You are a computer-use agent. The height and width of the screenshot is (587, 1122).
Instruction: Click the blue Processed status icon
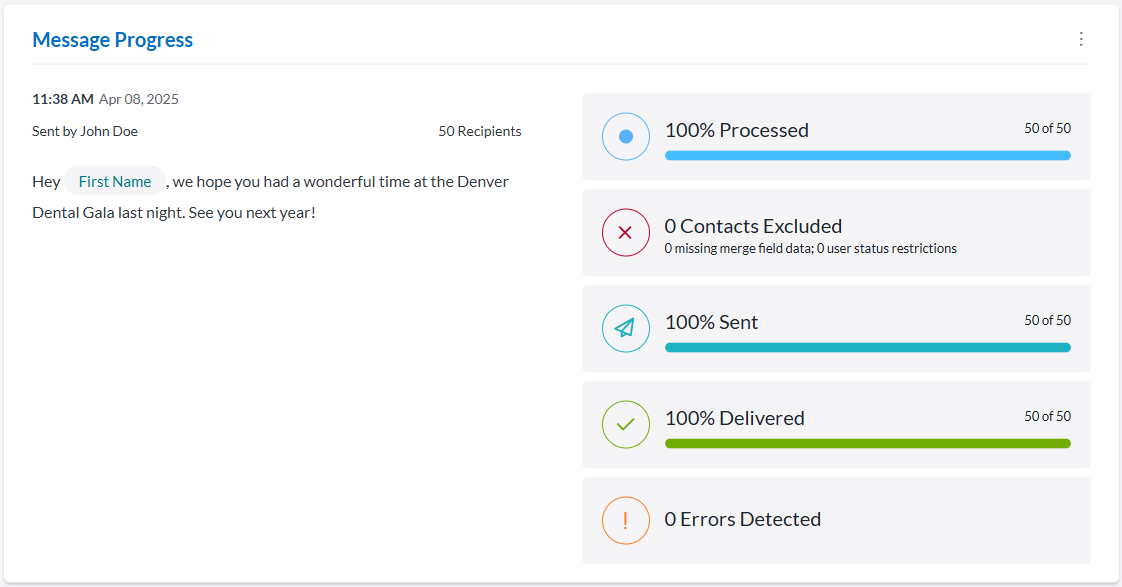coord(626,137)
